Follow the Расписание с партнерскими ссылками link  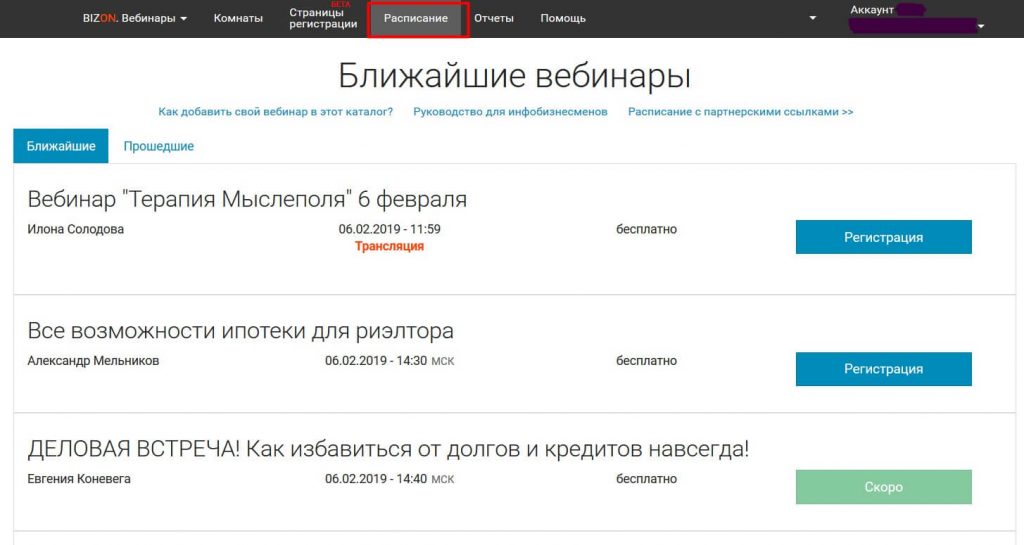click(740, 112)
